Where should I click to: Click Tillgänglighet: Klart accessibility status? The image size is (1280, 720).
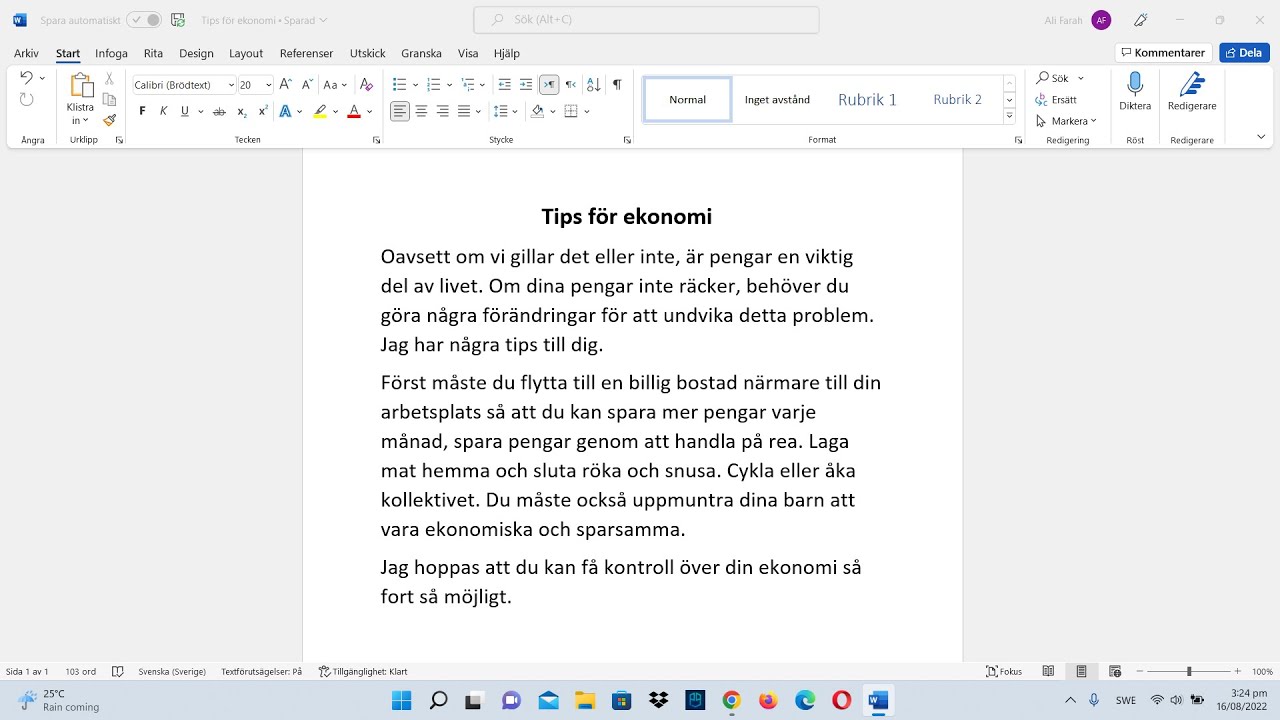tap(363, 672)
